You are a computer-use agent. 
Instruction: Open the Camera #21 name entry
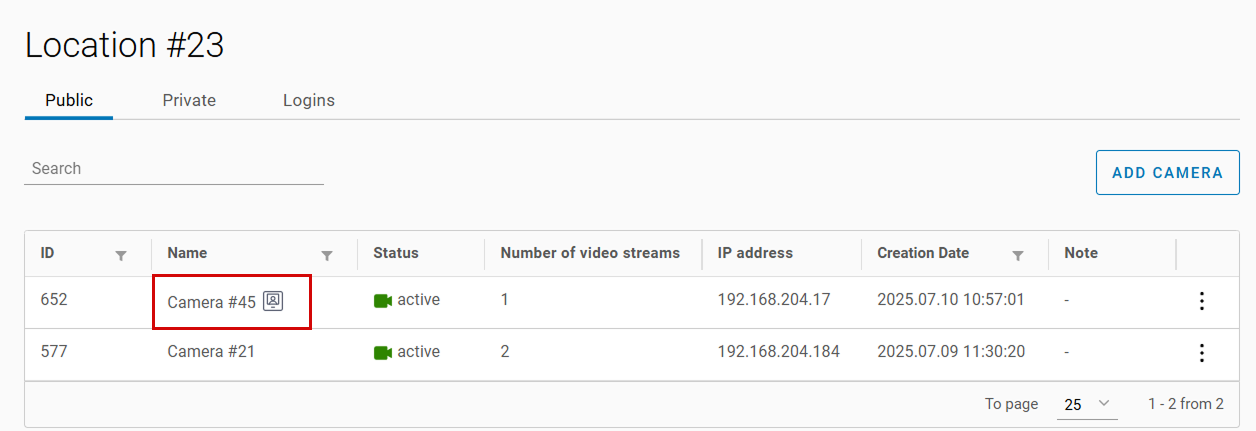click(x=211, y=353)
